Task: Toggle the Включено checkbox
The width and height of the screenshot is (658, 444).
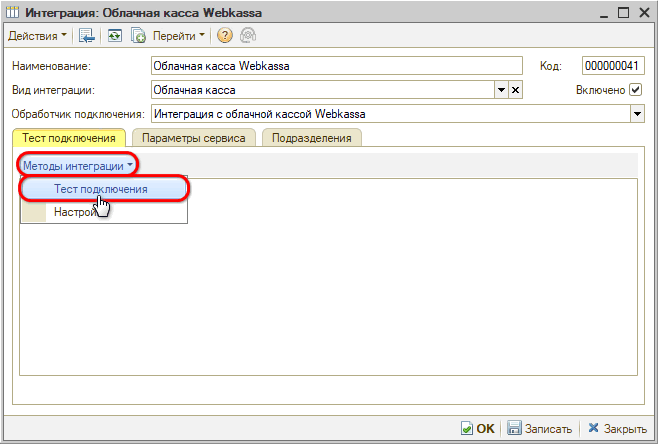Action: pyautogui.click(x=635, y=90)
